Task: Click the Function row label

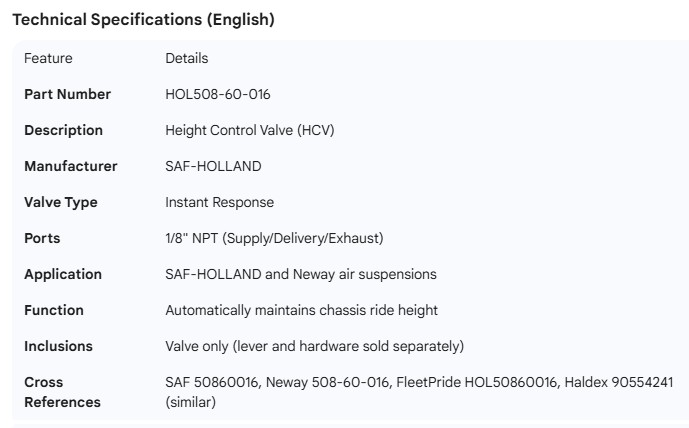Action: (x=54, y=310)
